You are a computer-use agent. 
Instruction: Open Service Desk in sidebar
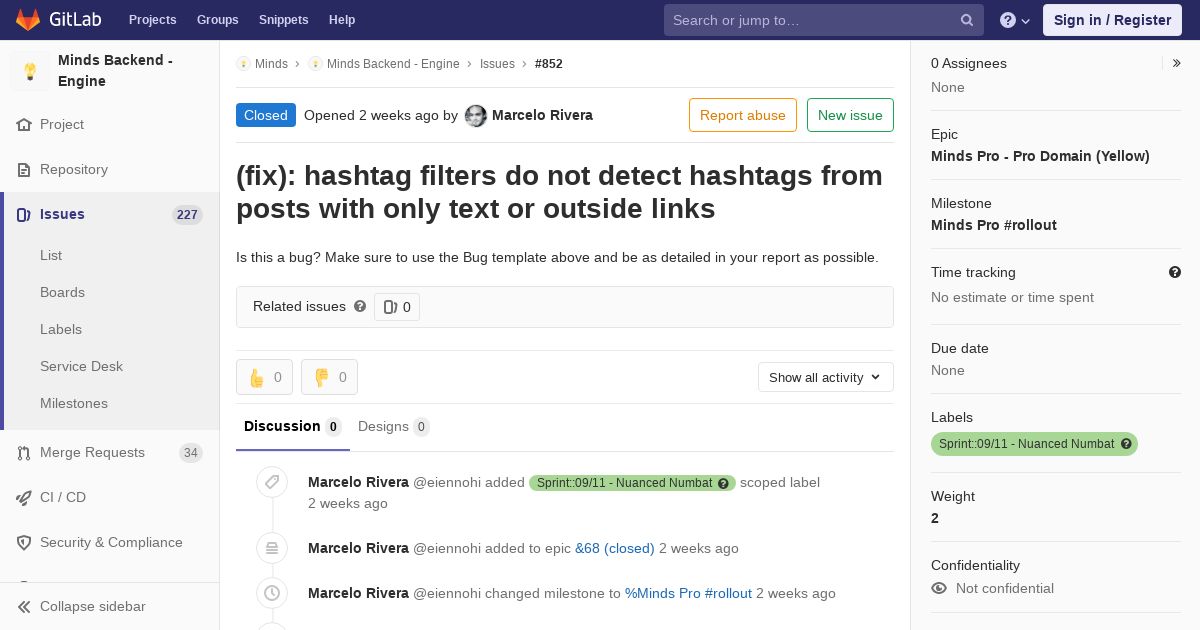81,366
